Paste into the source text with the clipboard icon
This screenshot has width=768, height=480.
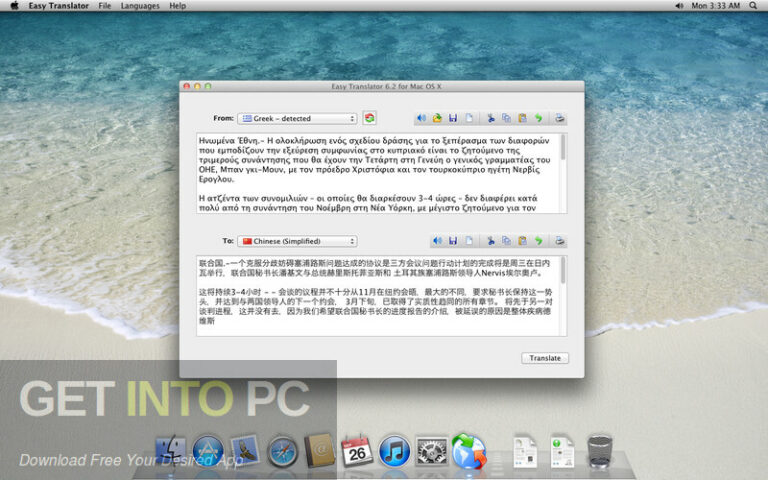pyautogui.click(x=523, y=118)
